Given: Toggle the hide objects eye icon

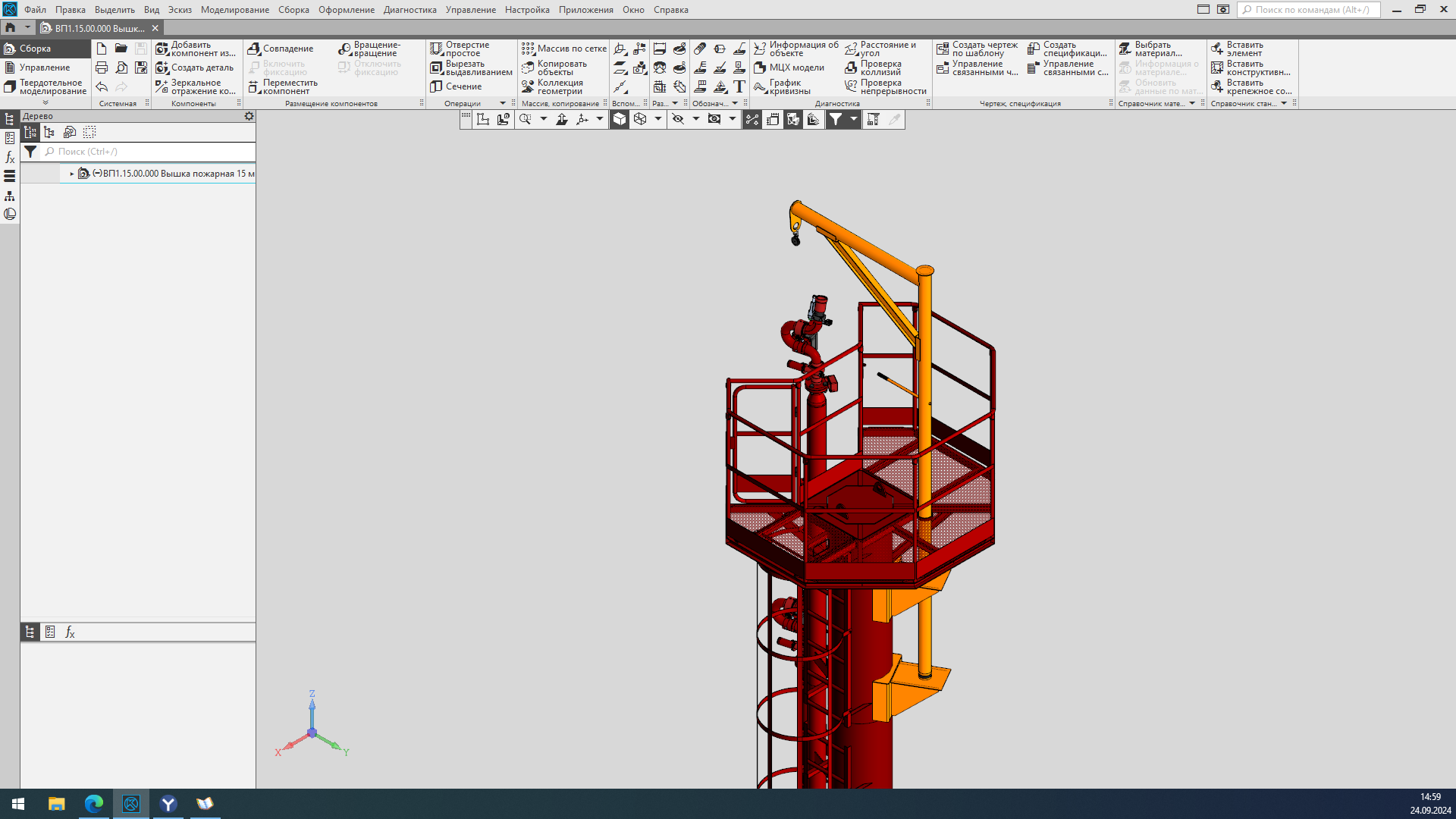Looking at the screenshot, I should [x=678, y=119].
